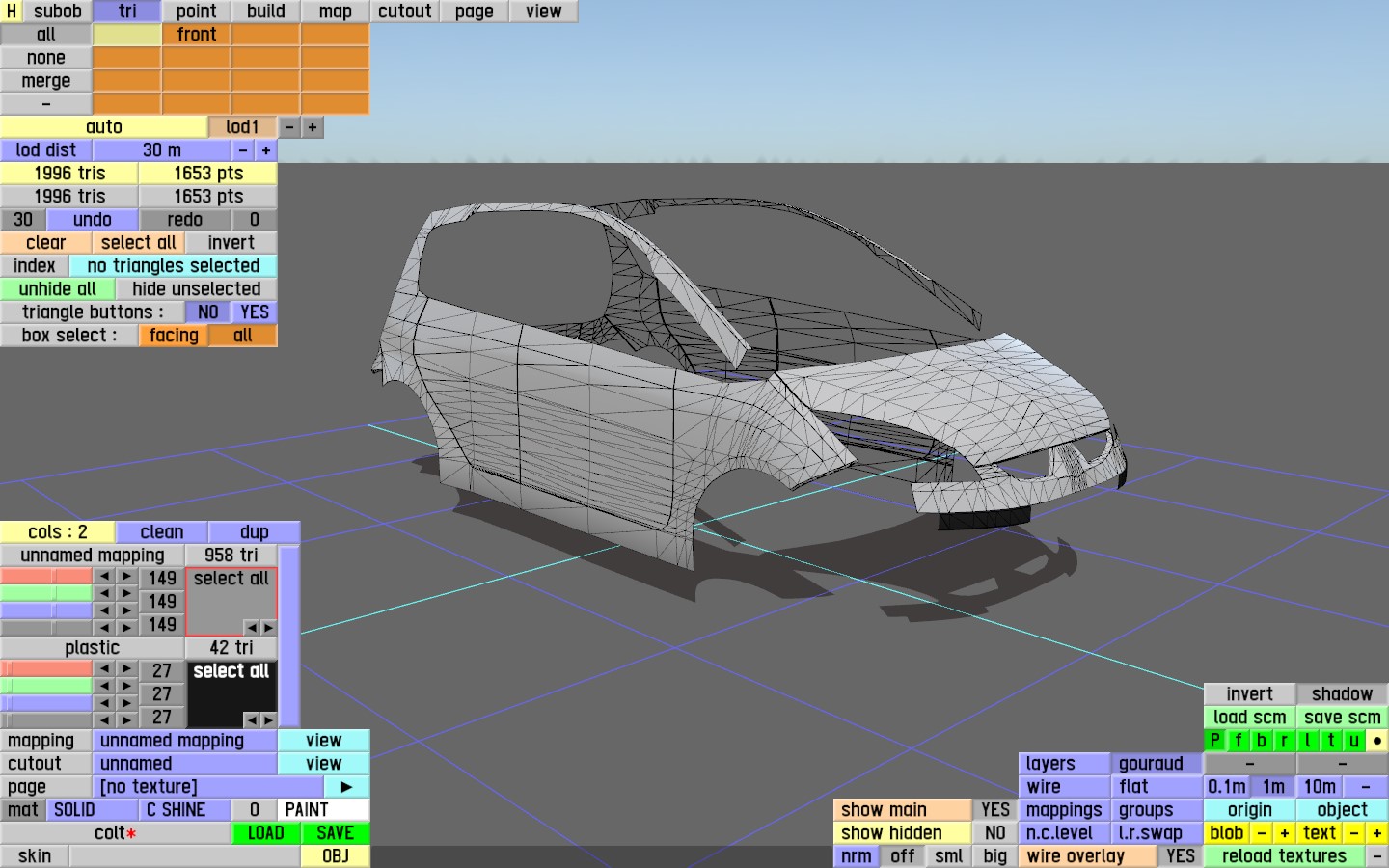The image size is (1389, 868).
Task: Set triangle buttons to NO
Action: pyautogui.click(x=208, y=312)
